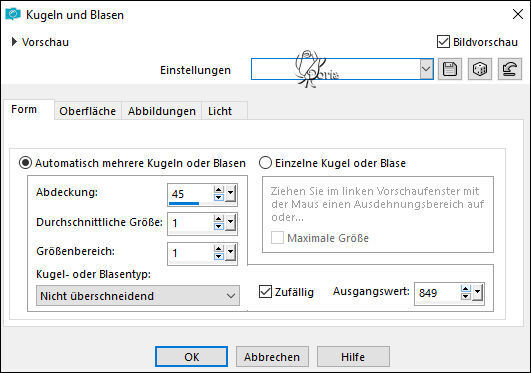
Task: Open the Größenbereich slider popup arrow
Action: click(231, 252)
